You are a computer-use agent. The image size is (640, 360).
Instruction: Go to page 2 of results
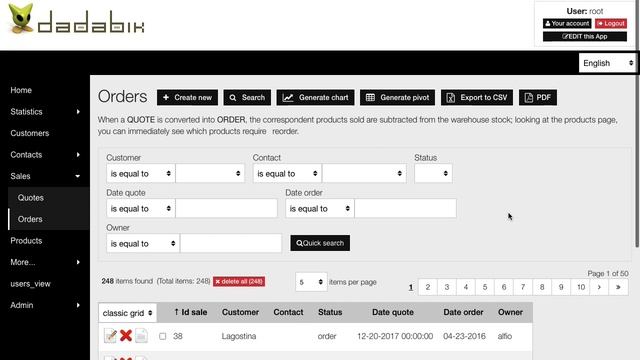(x=428, y=287)
